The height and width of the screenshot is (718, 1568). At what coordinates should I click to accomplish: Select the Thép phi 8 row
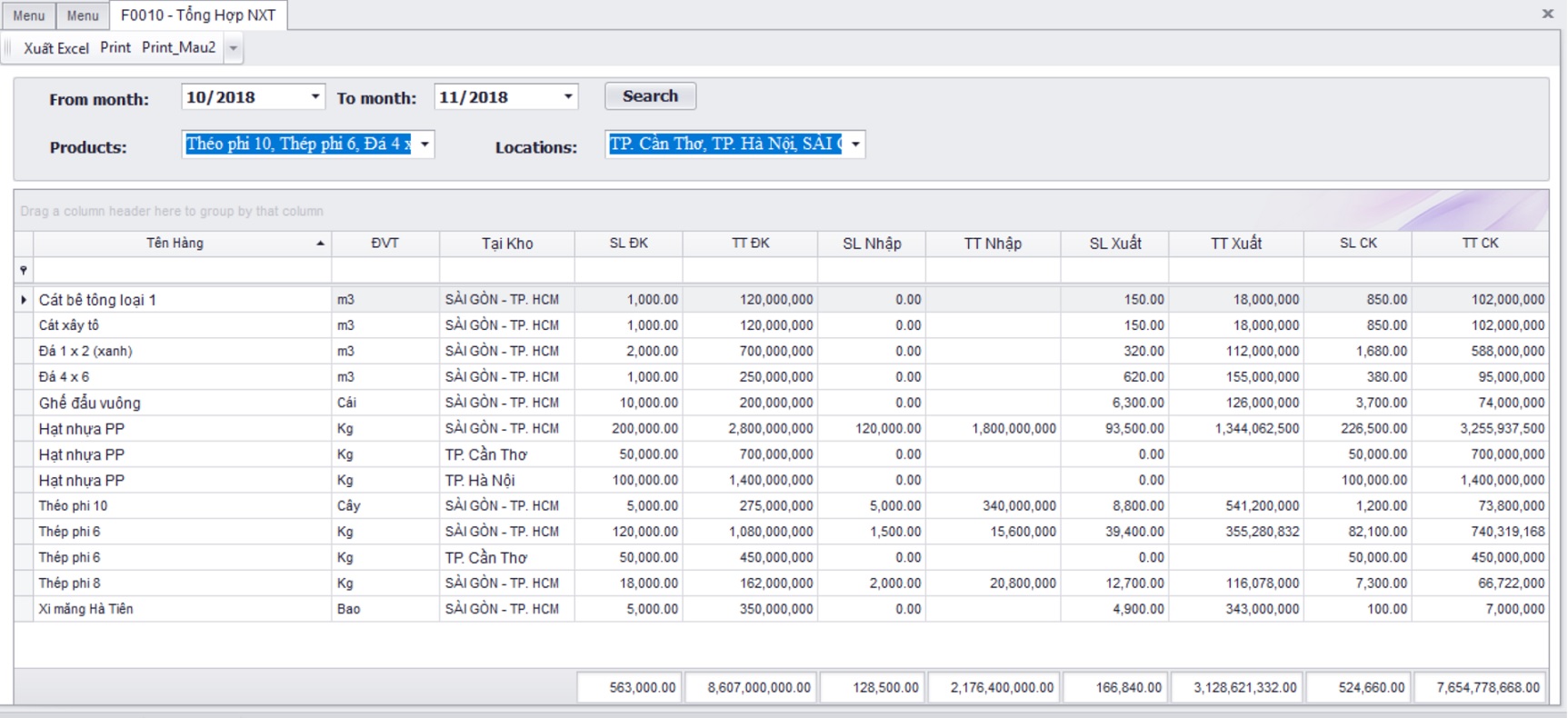tap(782, 583)
